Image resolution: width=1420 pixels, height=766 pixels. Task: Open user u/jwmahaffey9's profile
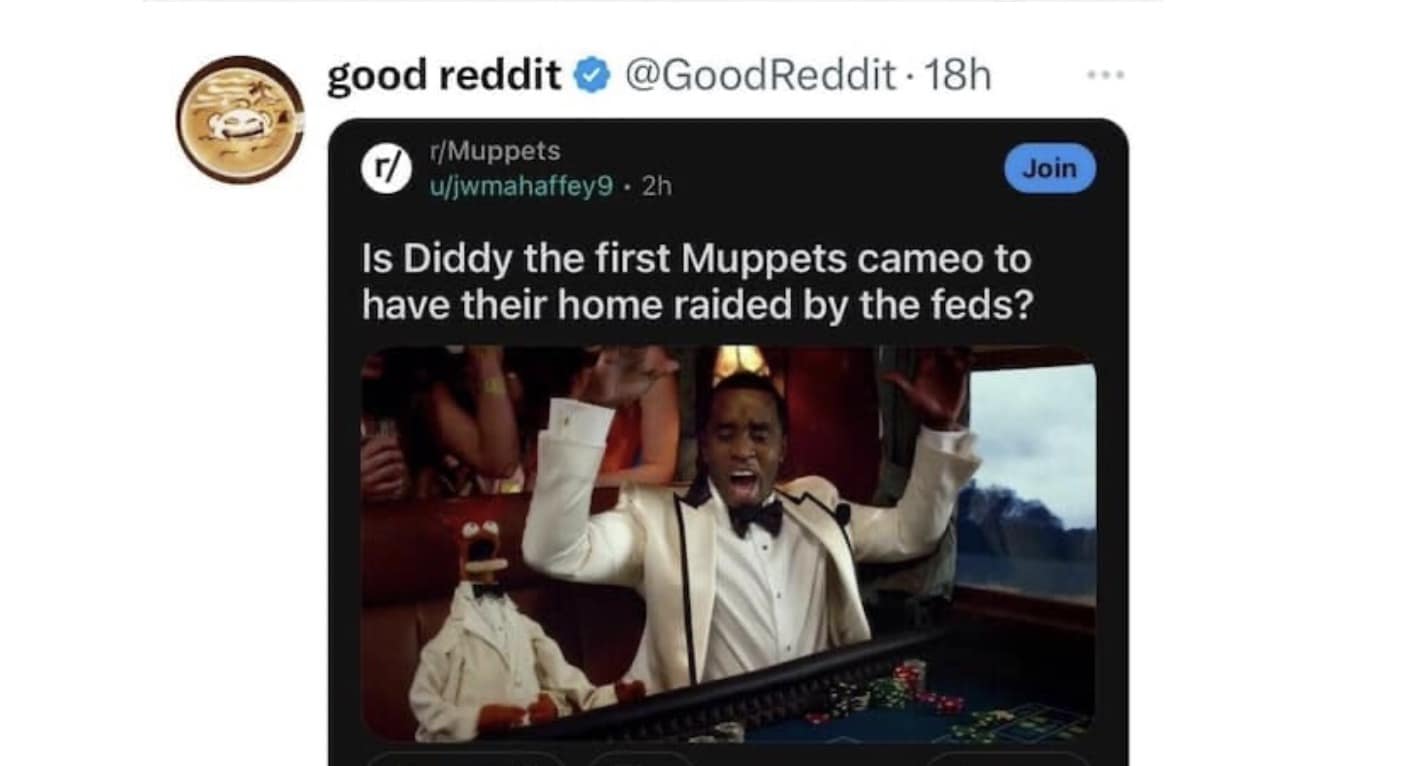point(519,186)
